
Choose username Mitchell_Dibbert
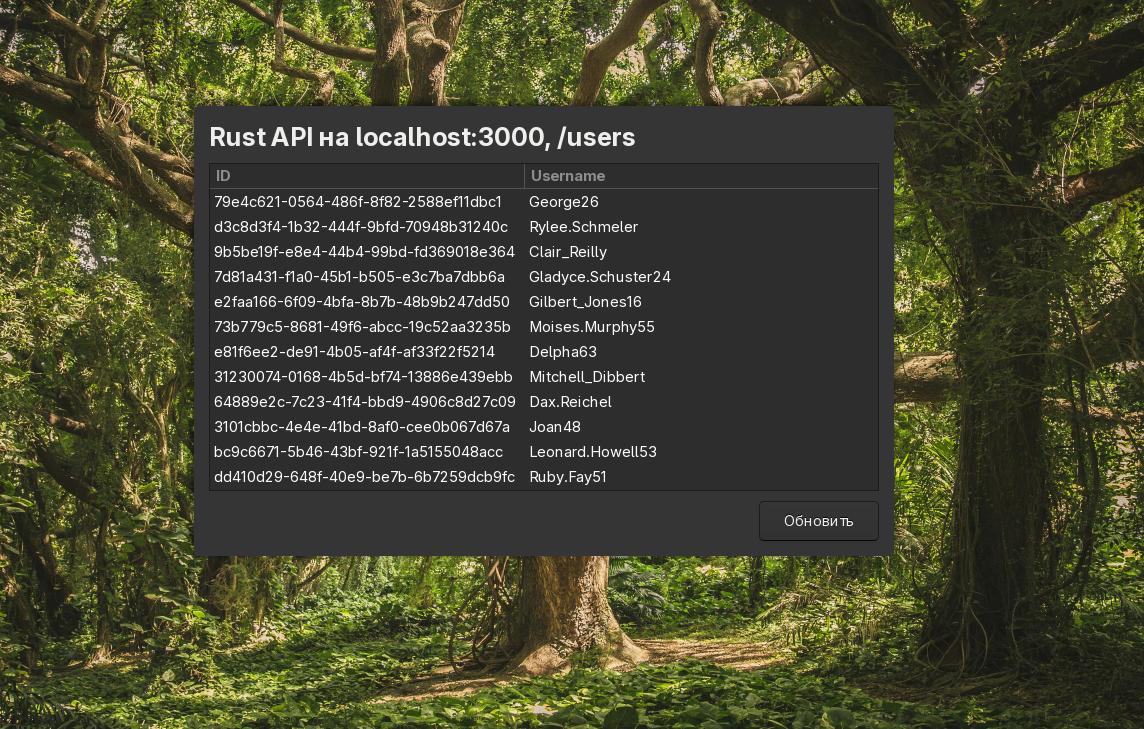[x=587, y=377]
